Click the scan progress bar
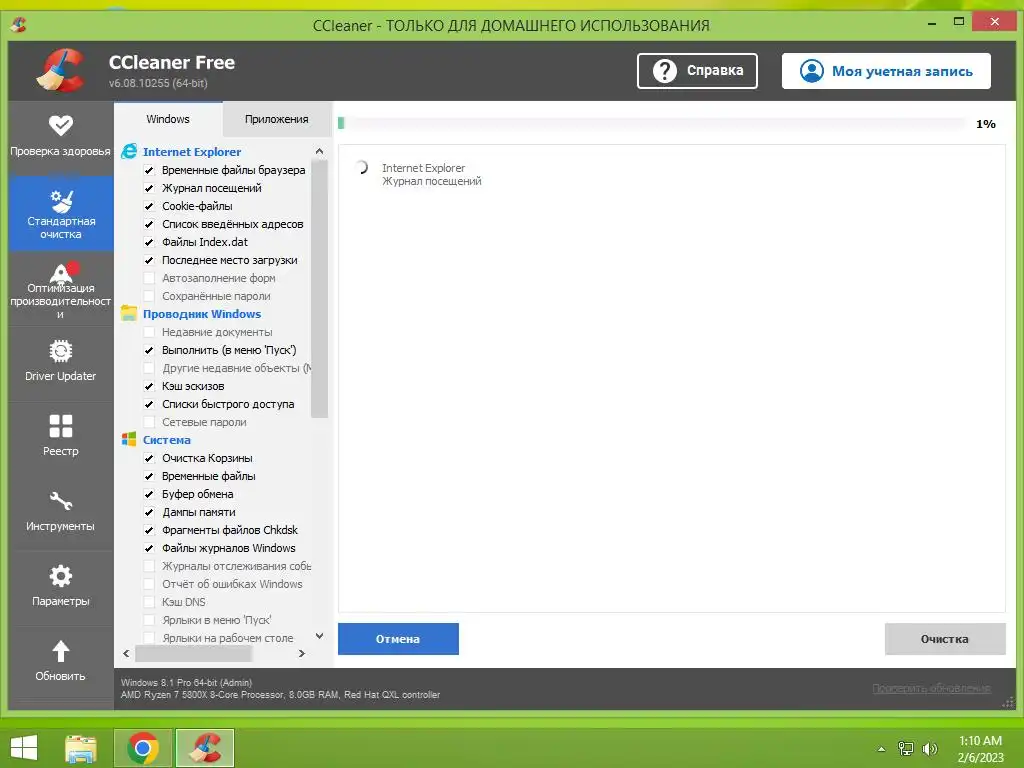This screenshot has width=1024, height=768. click(651, 123)
